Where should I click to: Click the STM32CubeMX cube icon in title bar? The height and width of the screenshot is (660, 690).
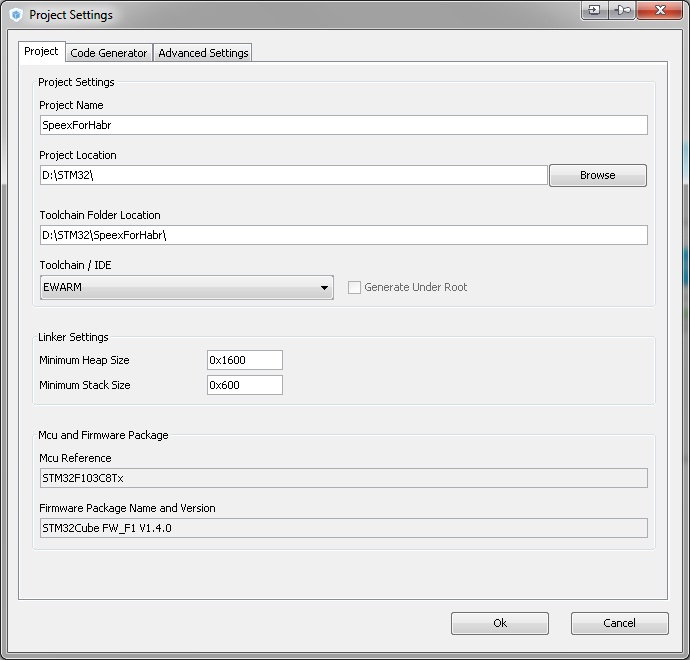tap(16, 15)
